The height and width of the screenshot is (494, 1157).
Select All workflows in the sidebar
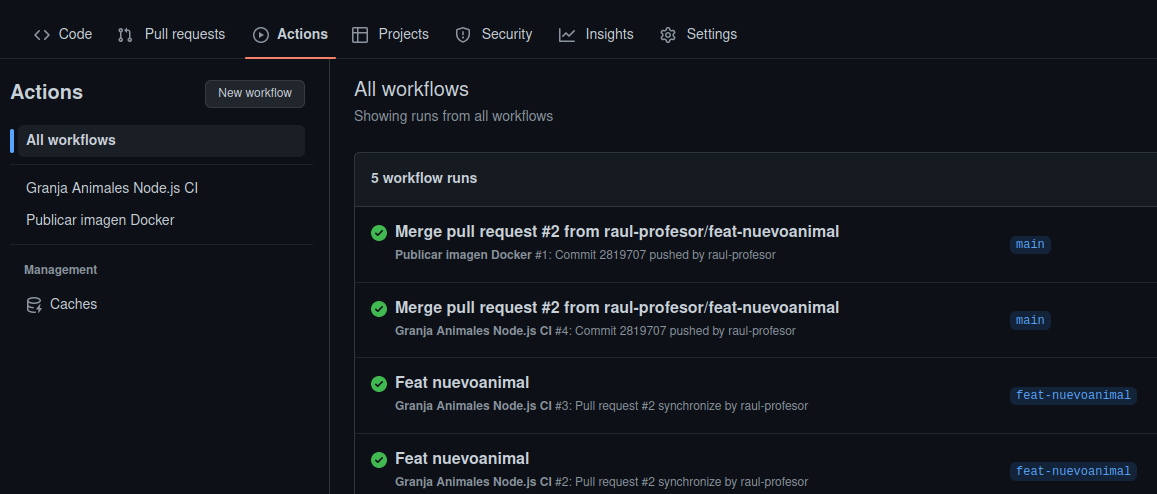[x=71, y=140]
